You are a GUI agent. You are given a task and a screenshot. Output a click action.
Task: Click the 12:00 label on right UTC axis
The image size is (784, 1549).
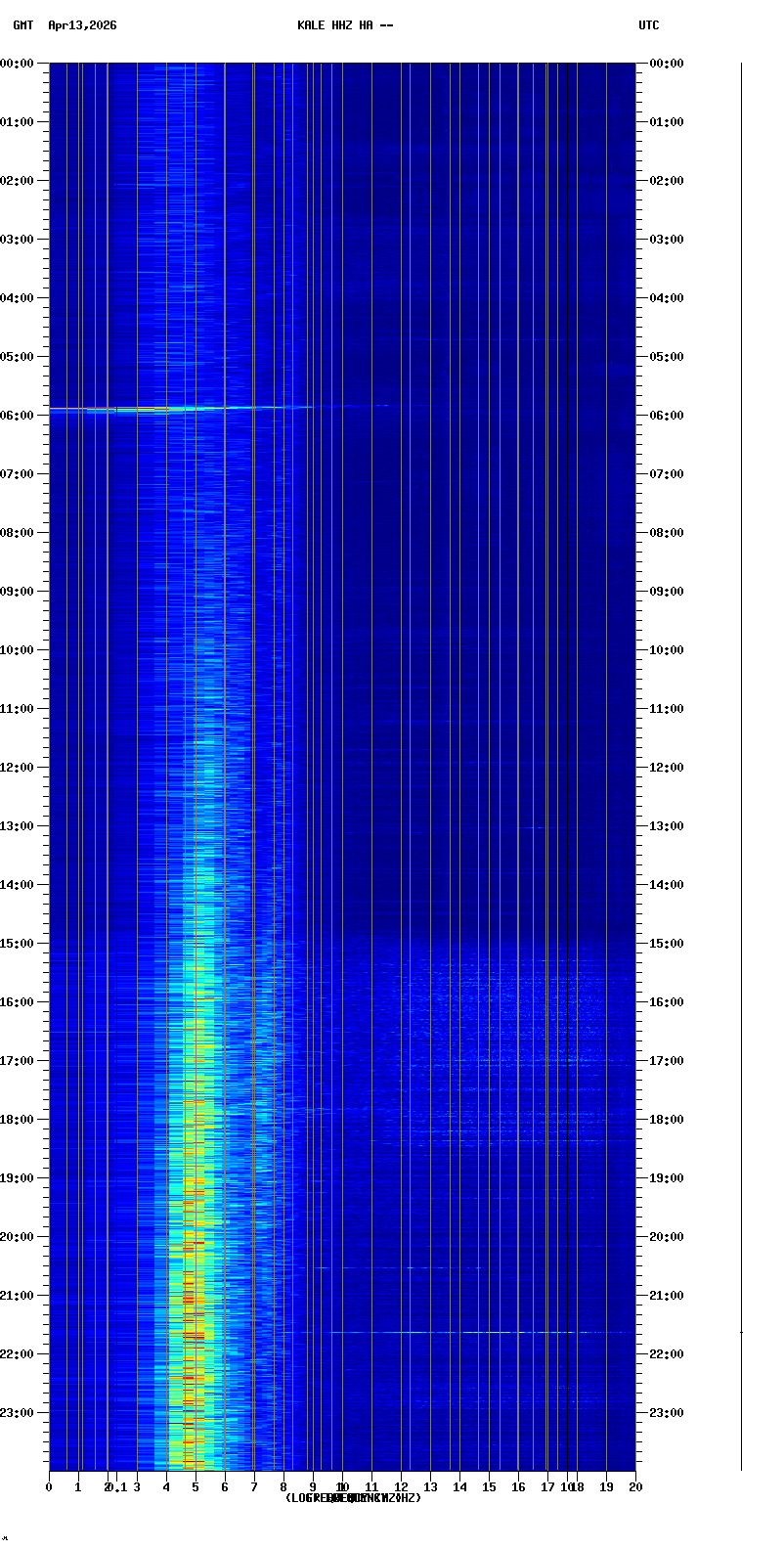pos(667,768)
